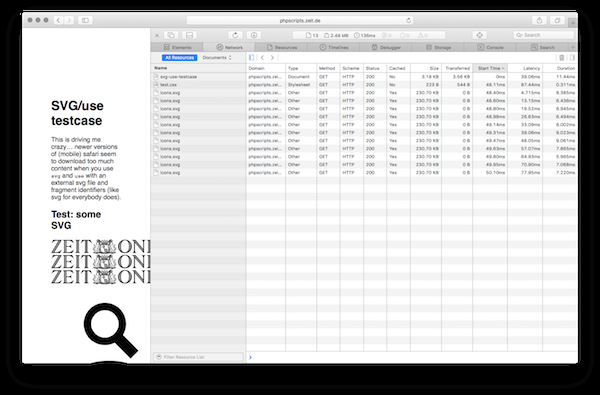This screenshot has height=395, width=600.
Task: Click magnifier SVG image on page
Action: (110, 330)
